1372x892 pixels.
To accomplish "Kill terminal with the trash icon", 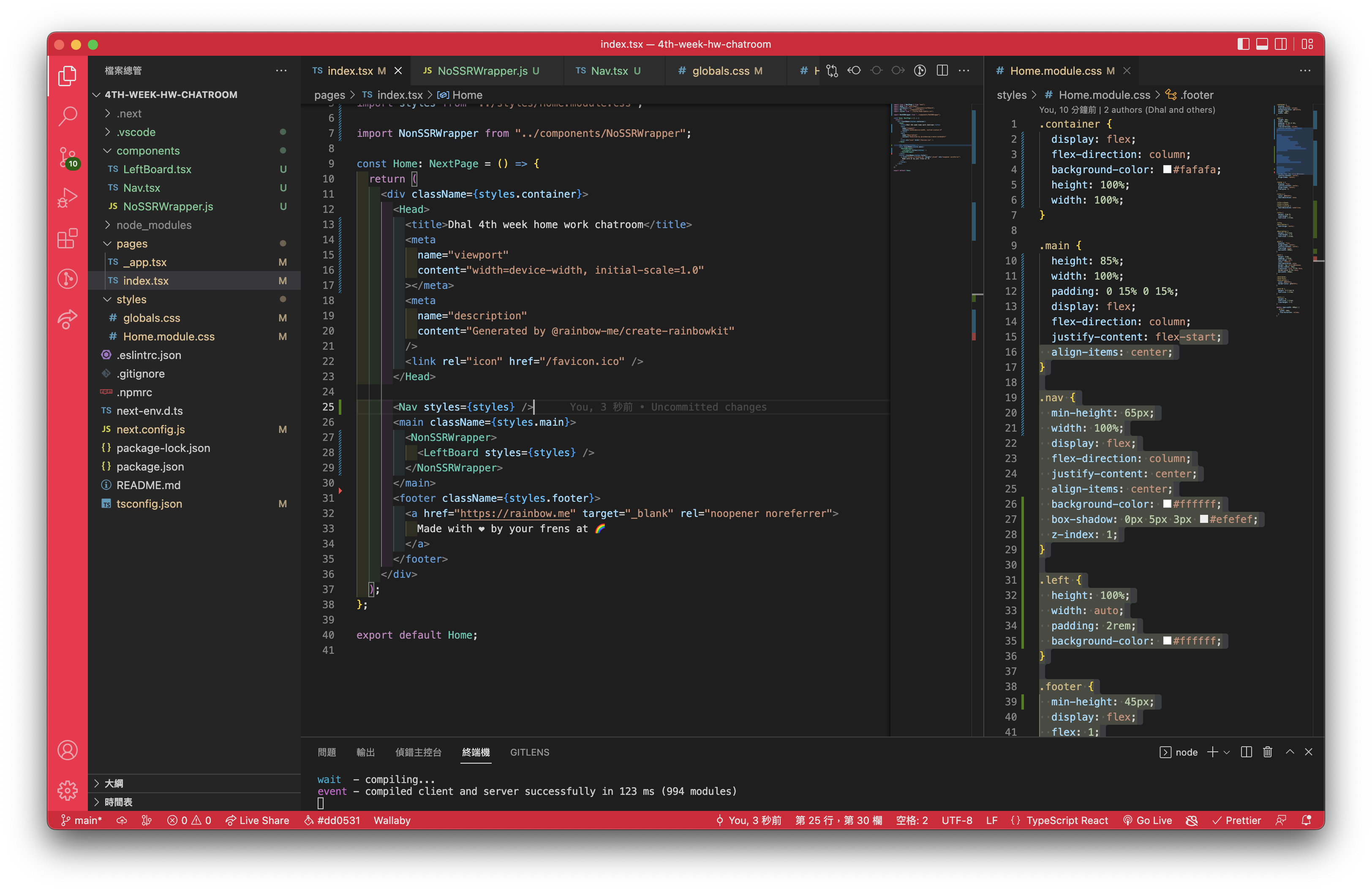I will tap(1268, 752).
